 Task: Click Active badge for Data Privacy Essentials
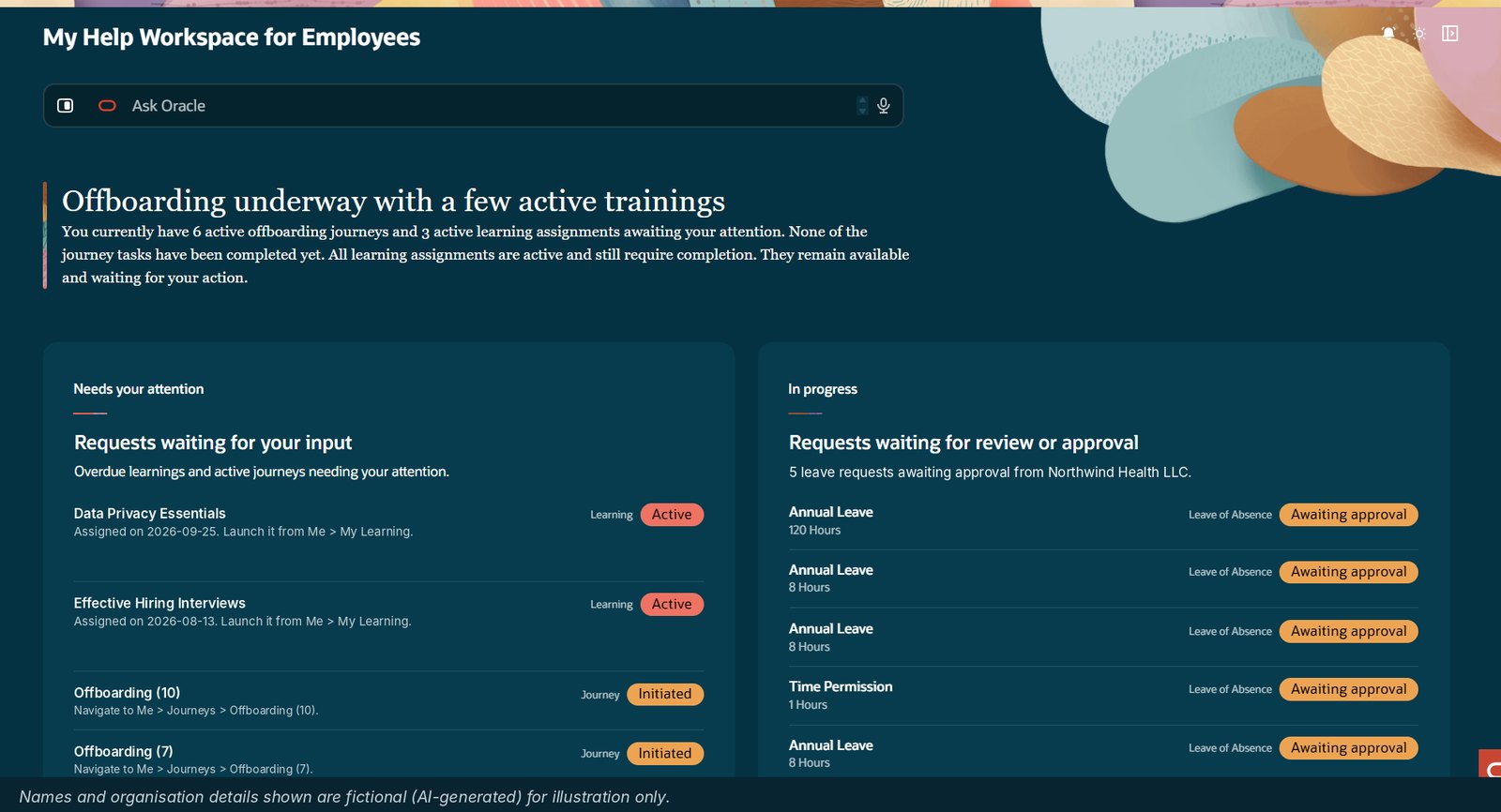(x=672, y=515)
